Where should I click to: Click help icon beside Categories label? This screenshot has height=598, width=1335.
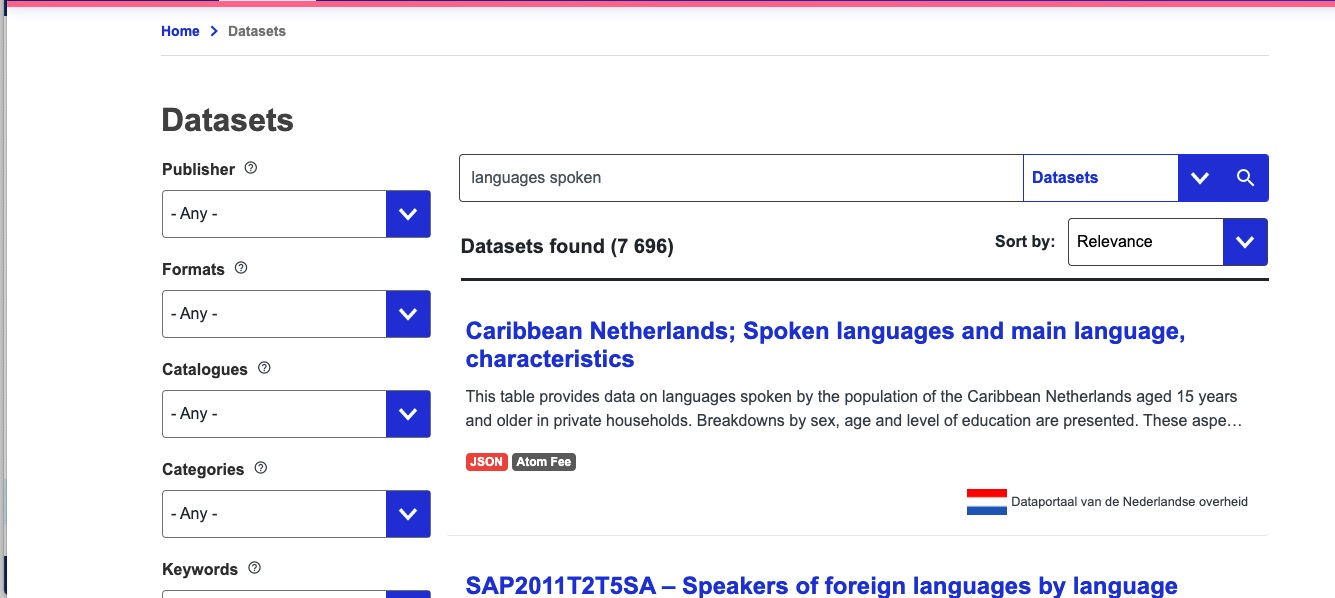click(x=261, y=468)
